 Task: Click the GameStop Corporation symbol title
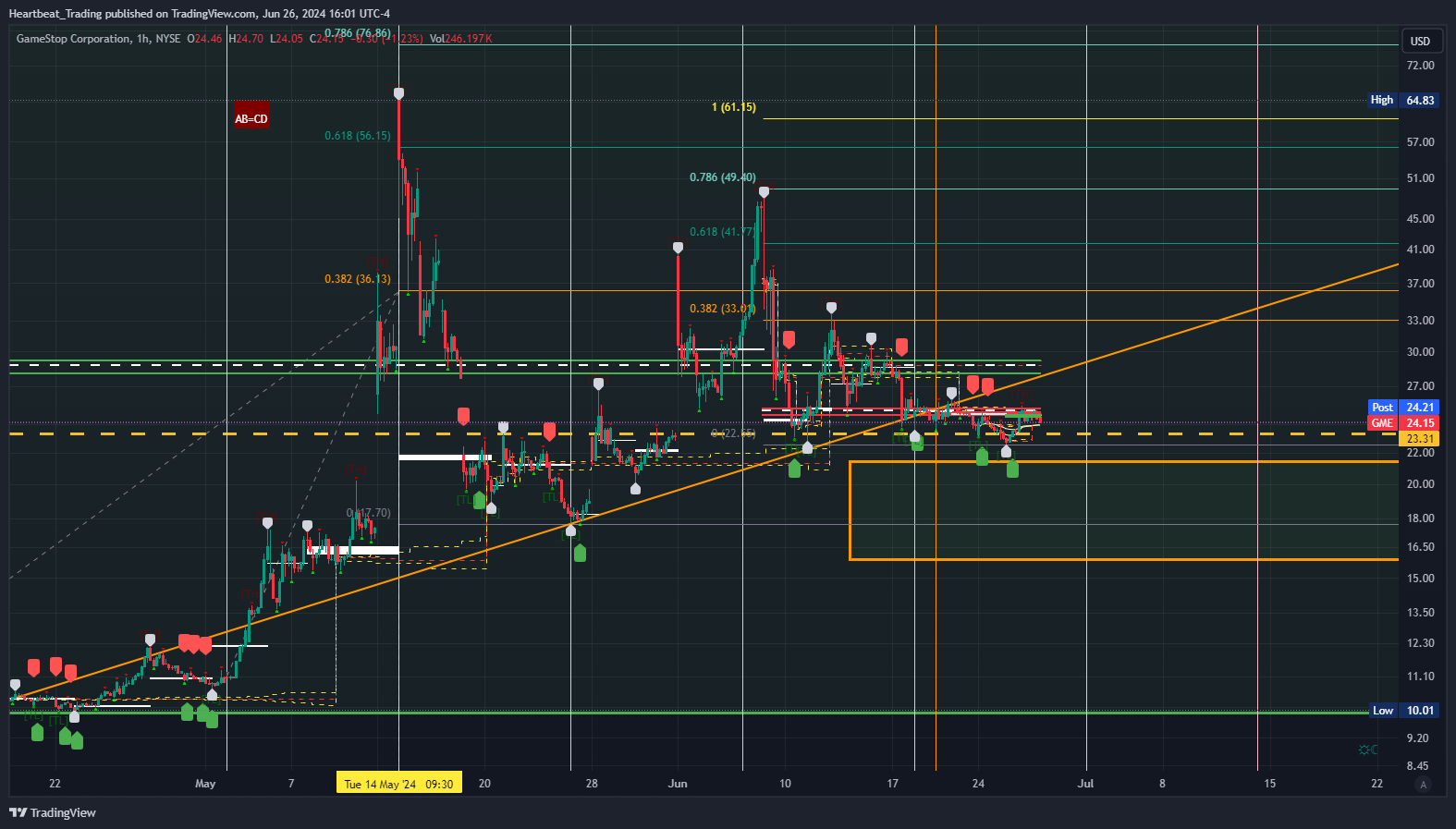click(x=73, y=39)
